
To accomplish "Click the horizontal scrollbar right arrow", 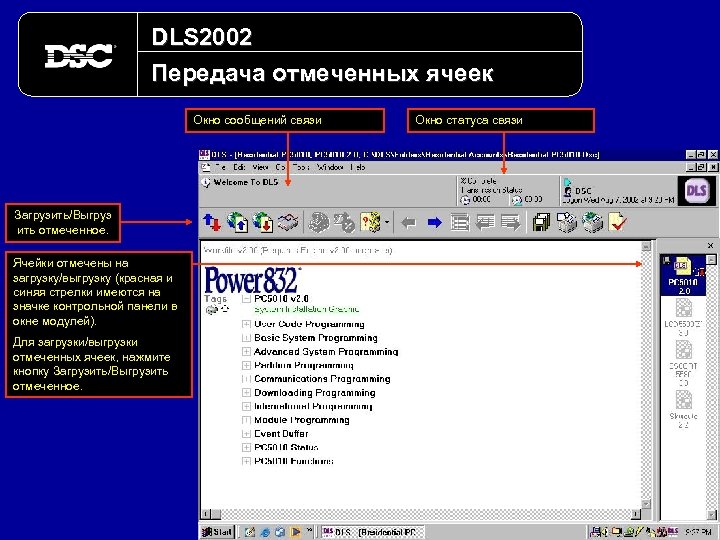I will pos(636,514).
